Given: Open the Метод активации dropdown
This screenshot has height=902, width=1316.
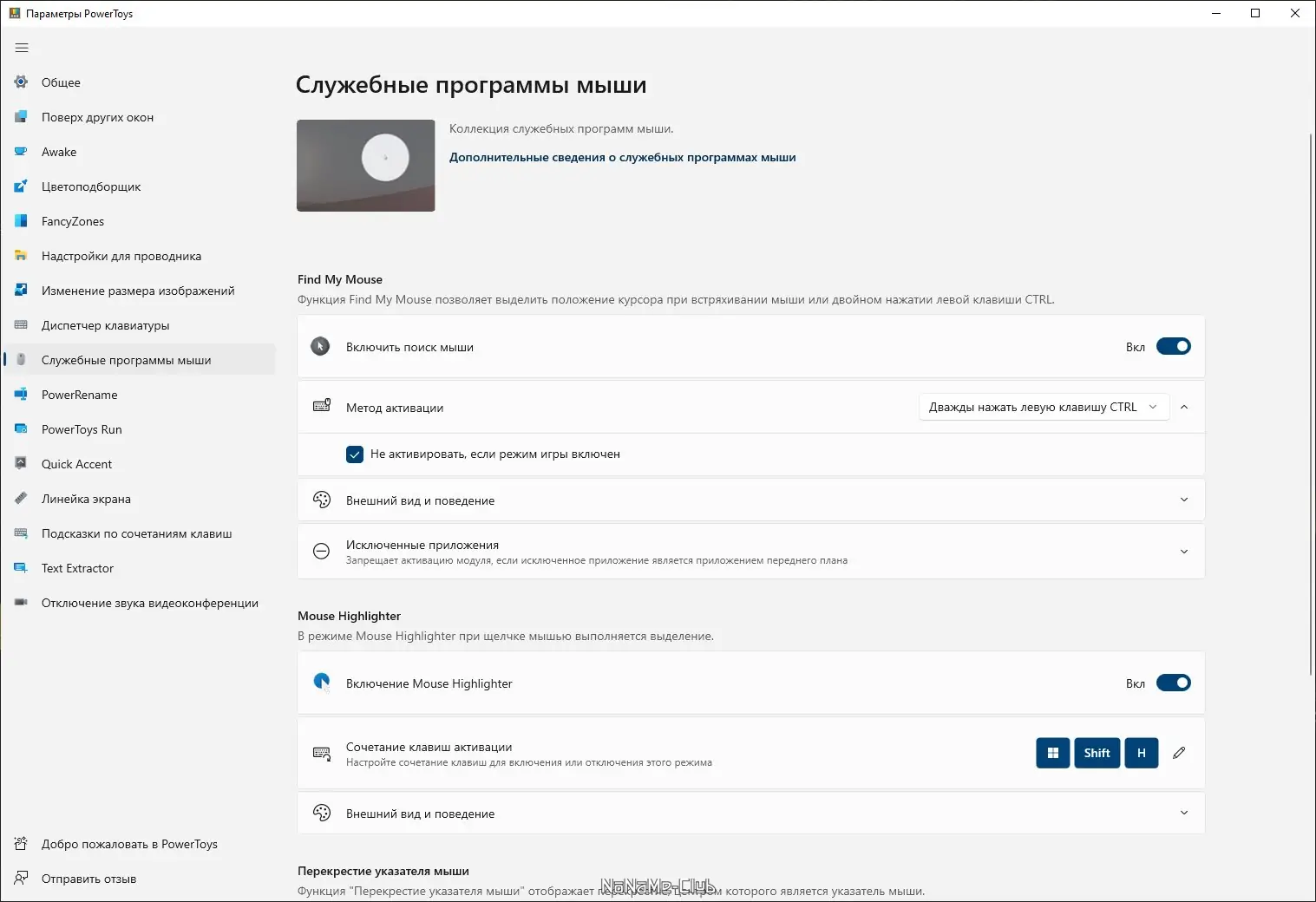Looking at the screenshot, I should pos(1043,408).
